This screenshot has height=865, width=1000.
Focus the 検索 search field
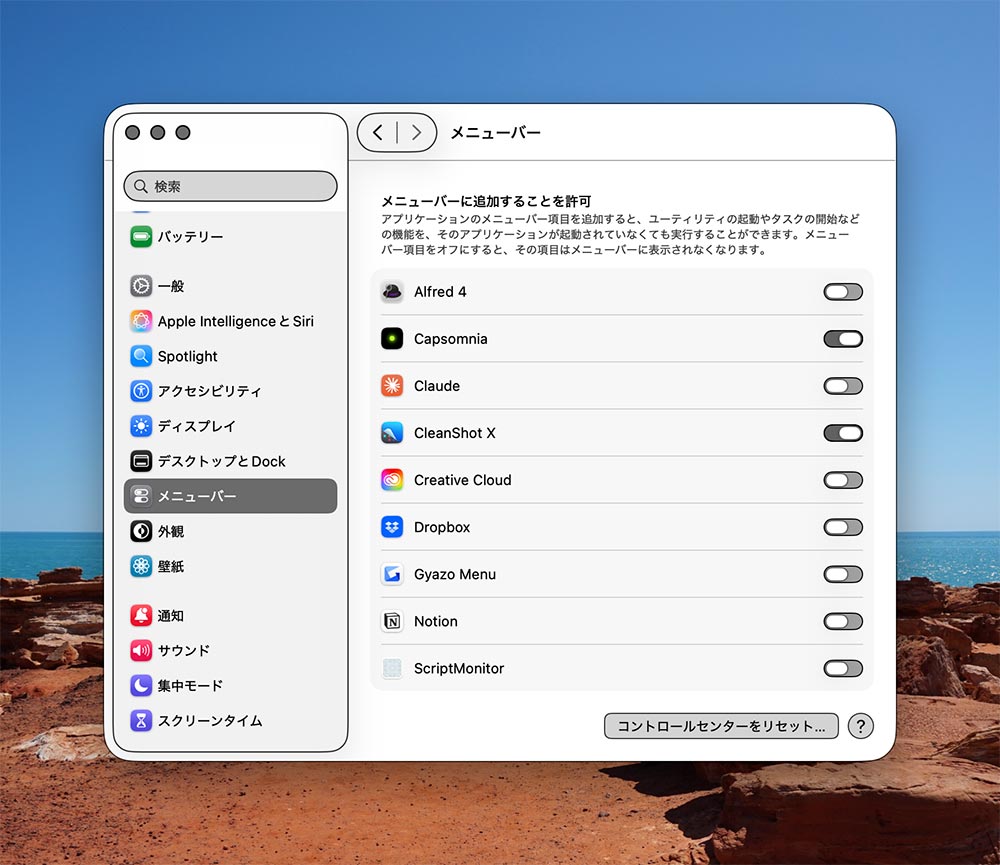point(230,186)
